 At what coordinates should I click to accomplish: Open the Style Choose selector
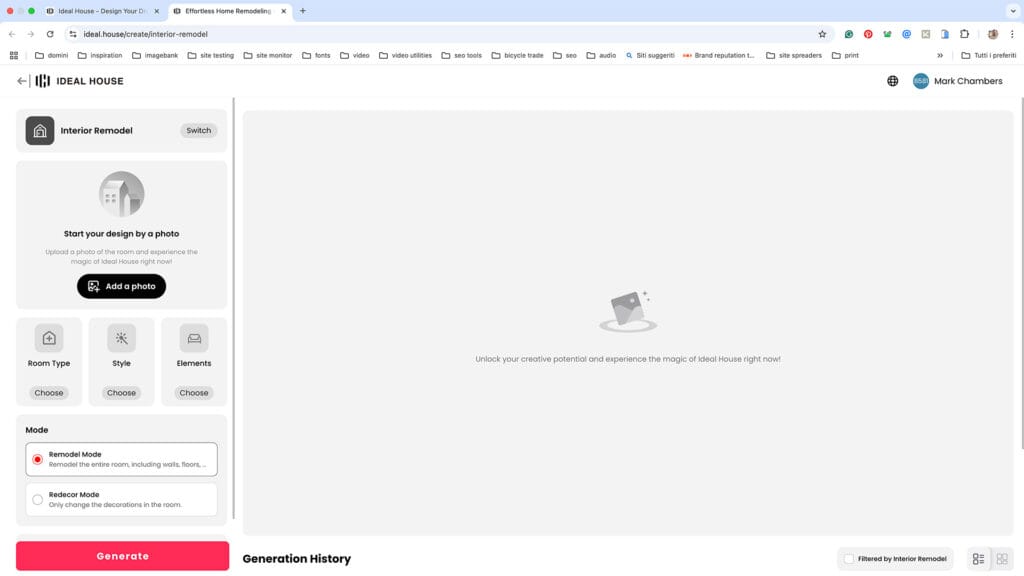coord(121,393)
